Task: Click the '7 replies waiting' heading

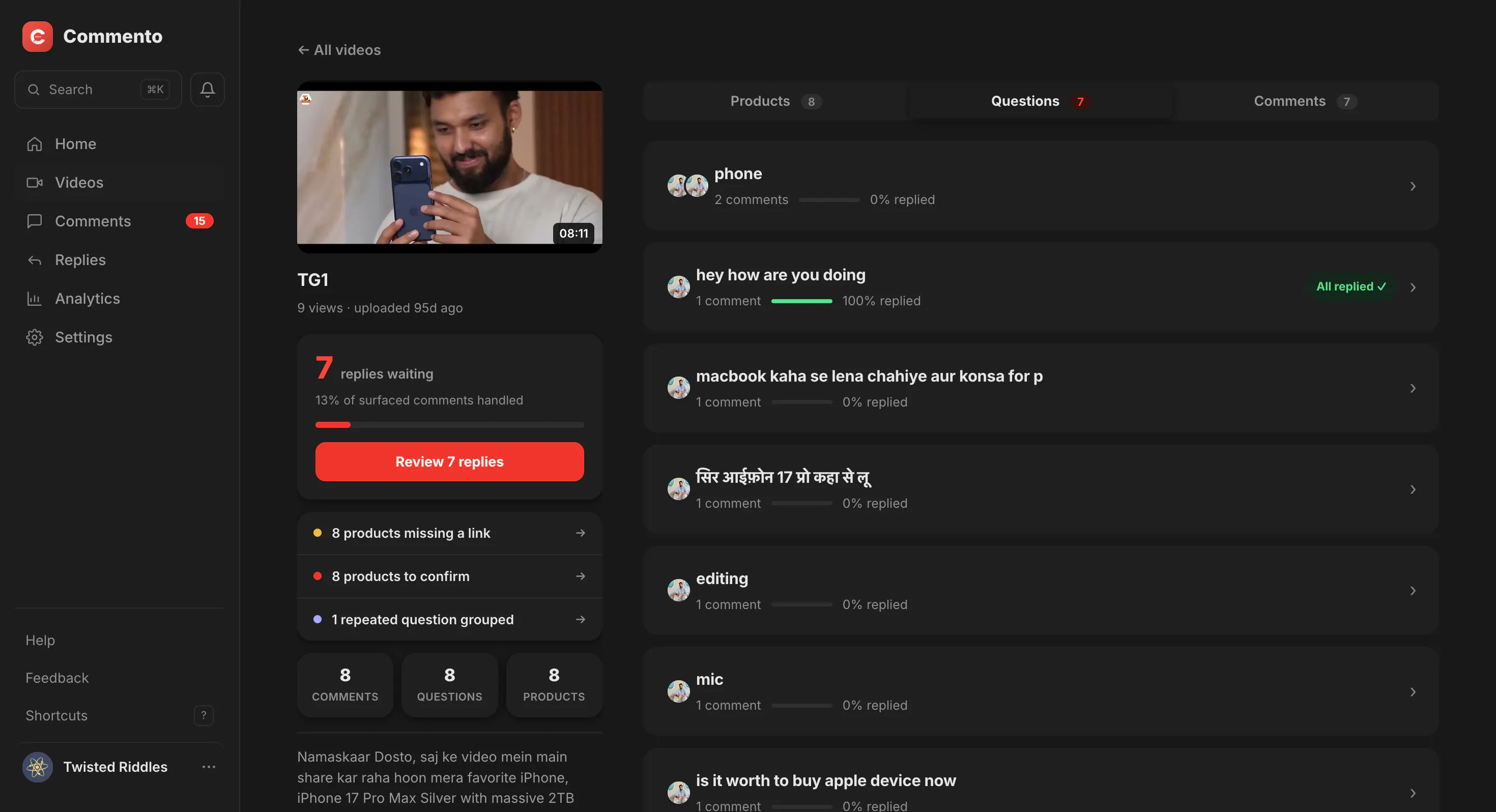Action: [375, 369]
